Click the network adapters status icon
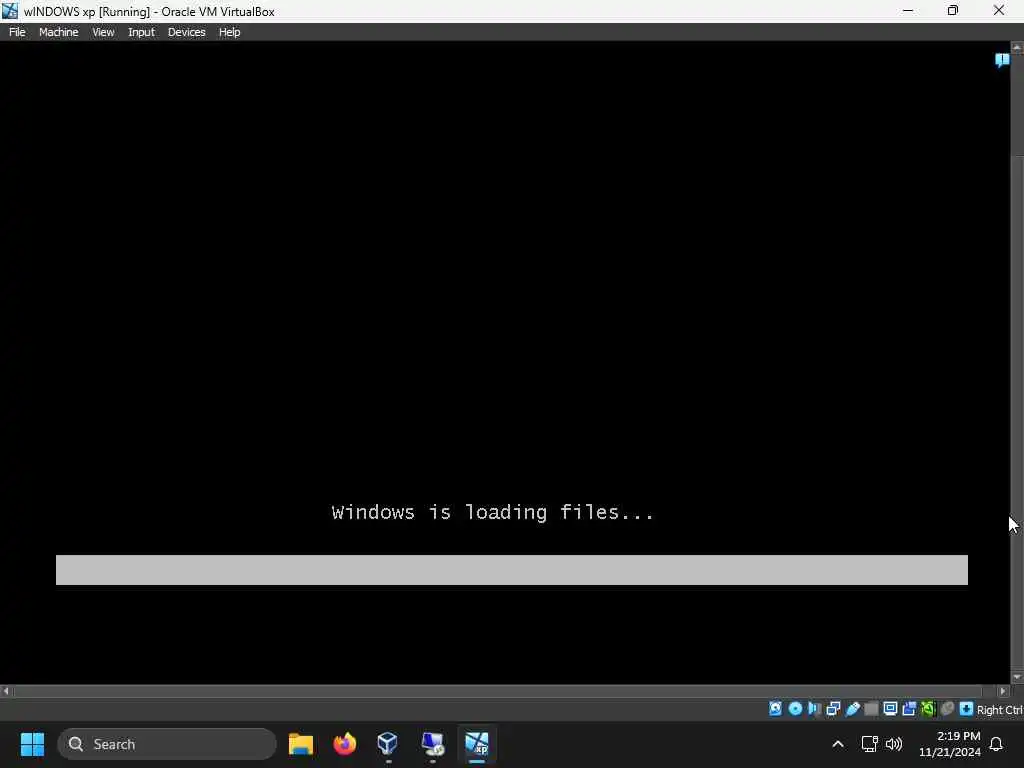This screenshot has height=768, width=1024. point(833,709)
